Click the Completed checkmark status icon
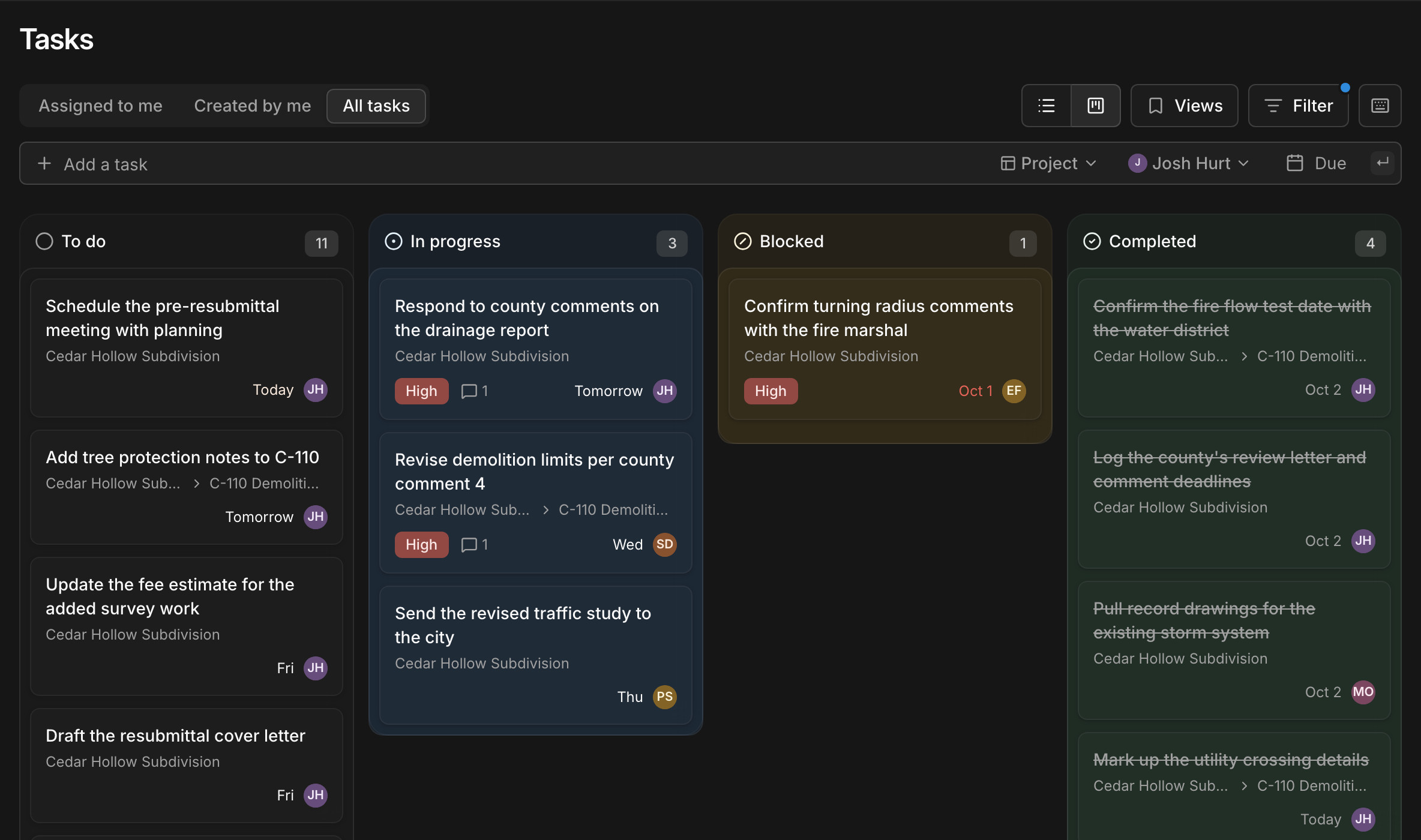Viewport: 1421px width, 840px height. coord(1092,241)
